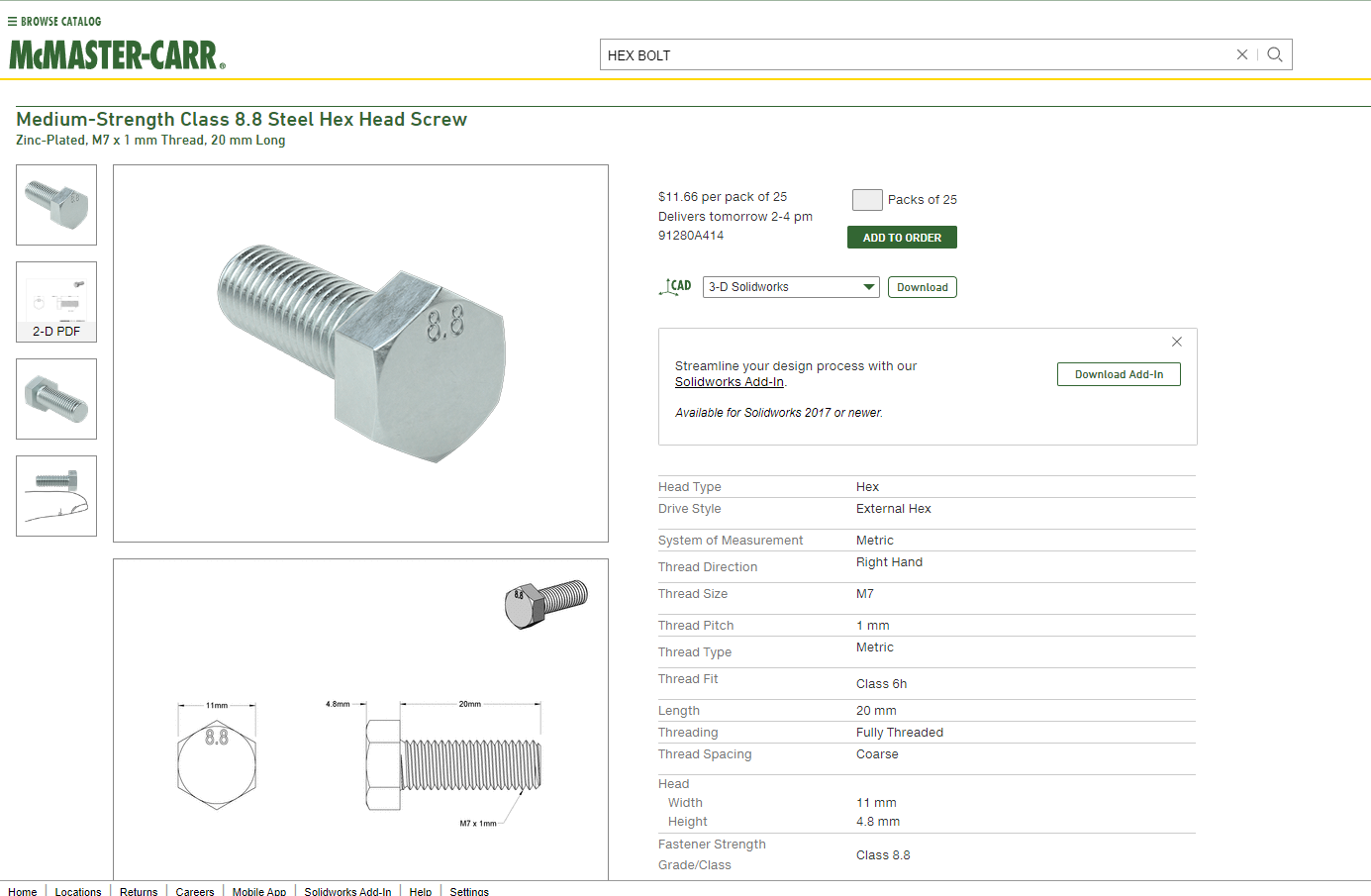Click the HEX BOLT search field

(916, 54)
